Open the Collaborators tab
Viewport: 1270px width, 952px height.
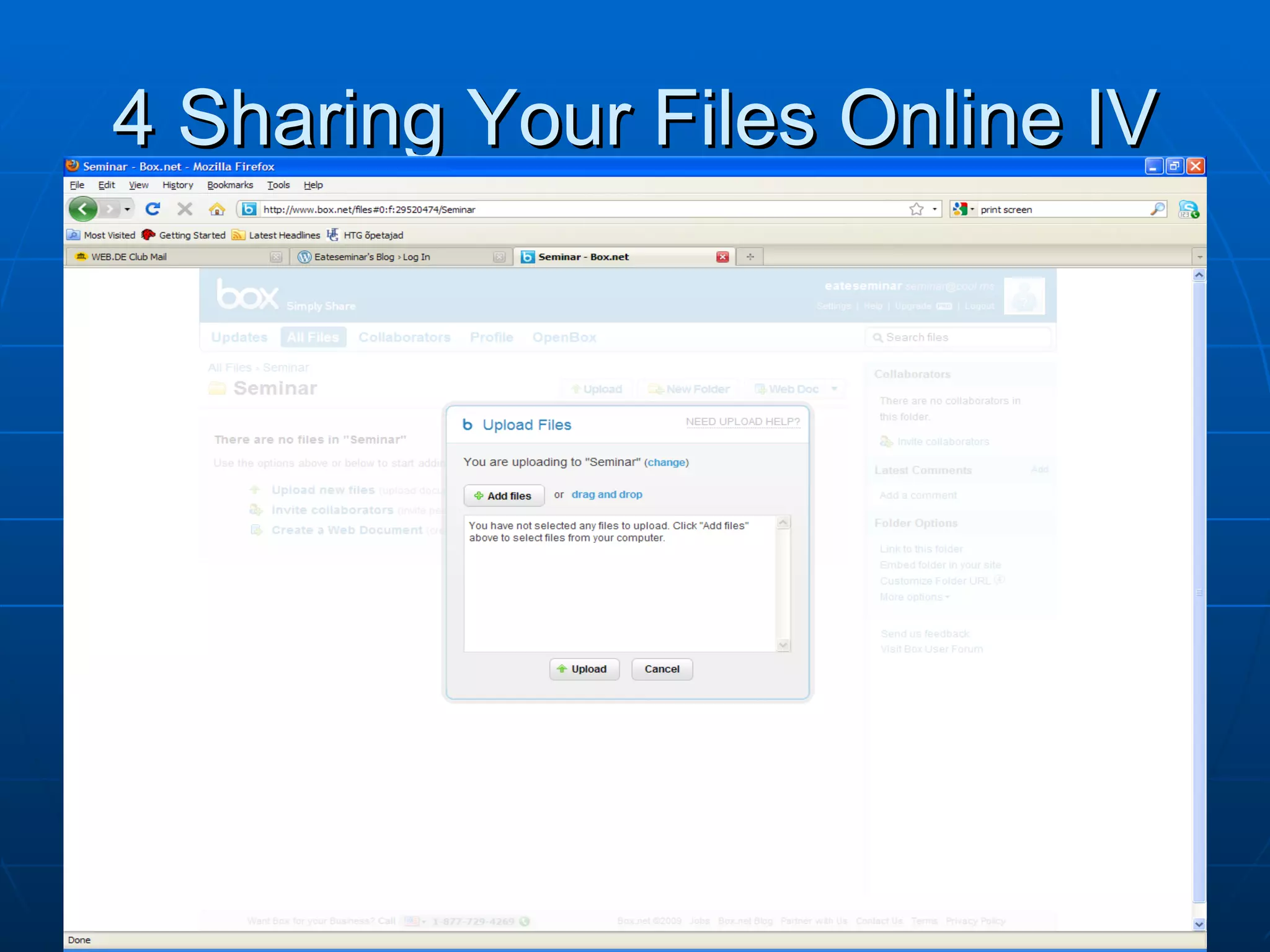point(404,337)
